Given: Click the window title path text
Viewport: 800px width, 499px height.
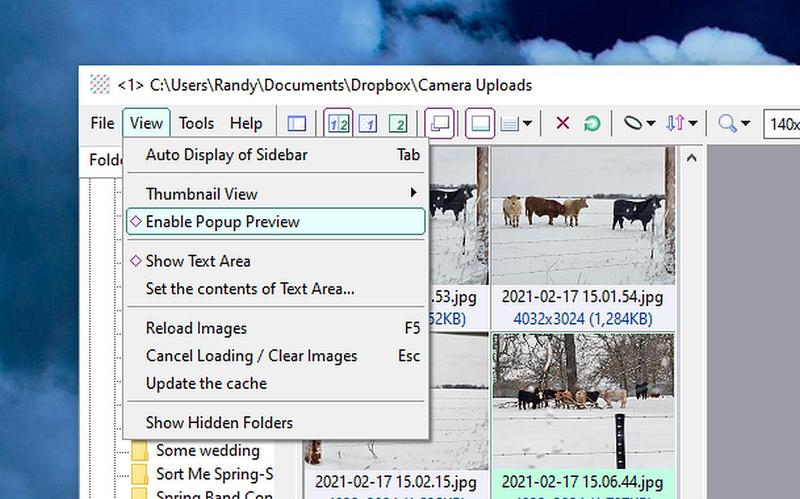Looking at the screenshot, I should click(324, 85).
